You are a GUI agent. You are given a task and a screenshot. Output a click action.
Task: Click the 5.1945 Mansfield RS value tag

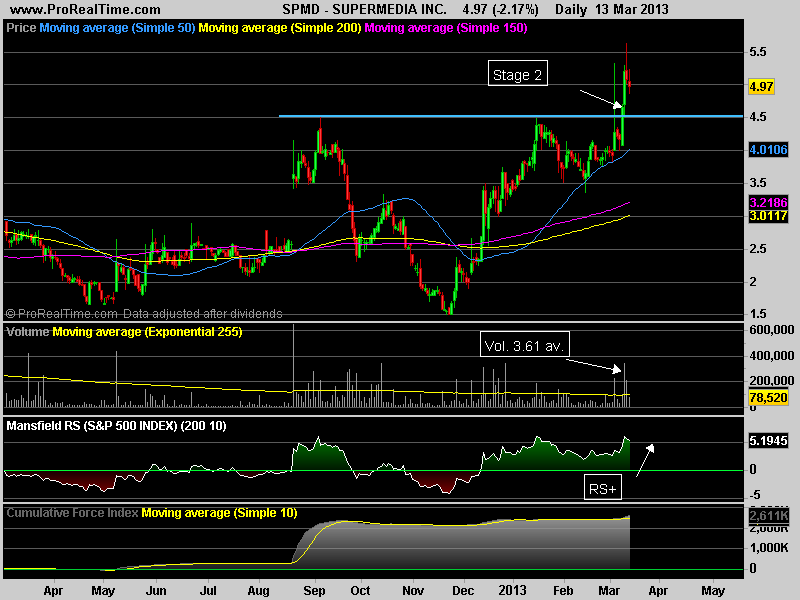tap(768, 441)
